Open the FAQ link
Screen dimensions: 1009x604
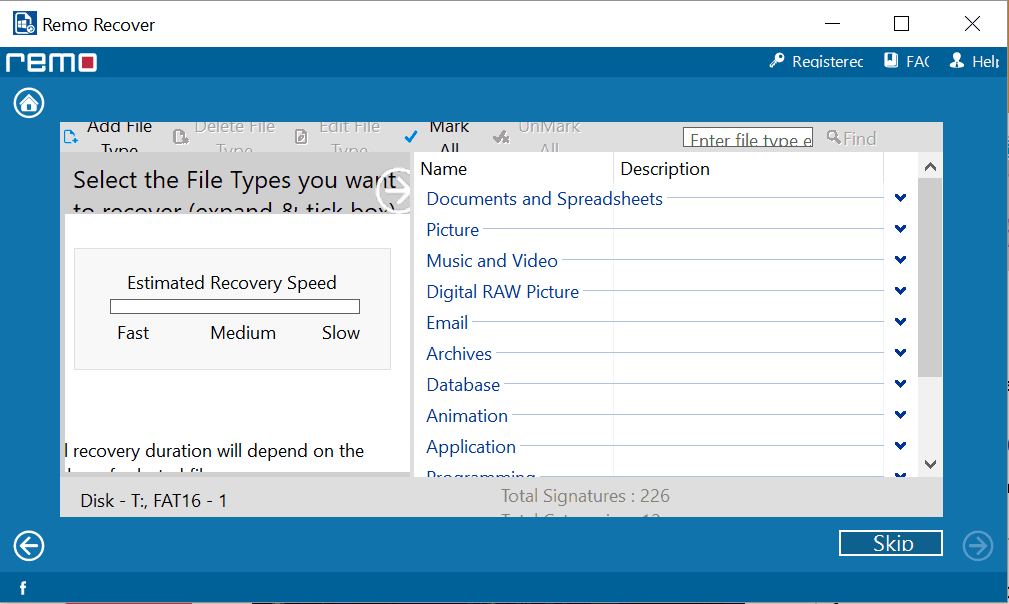point(918,62)
